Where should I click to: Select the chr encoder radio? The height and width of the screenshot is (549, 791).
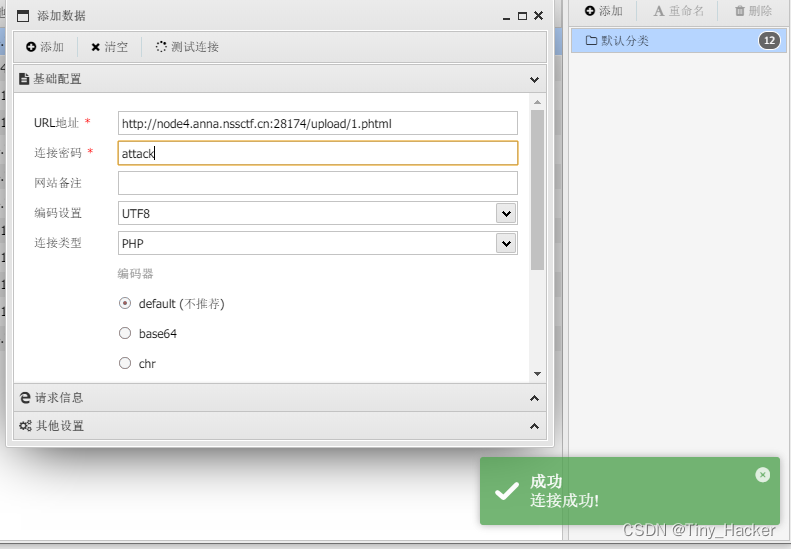tap(125, 363)
